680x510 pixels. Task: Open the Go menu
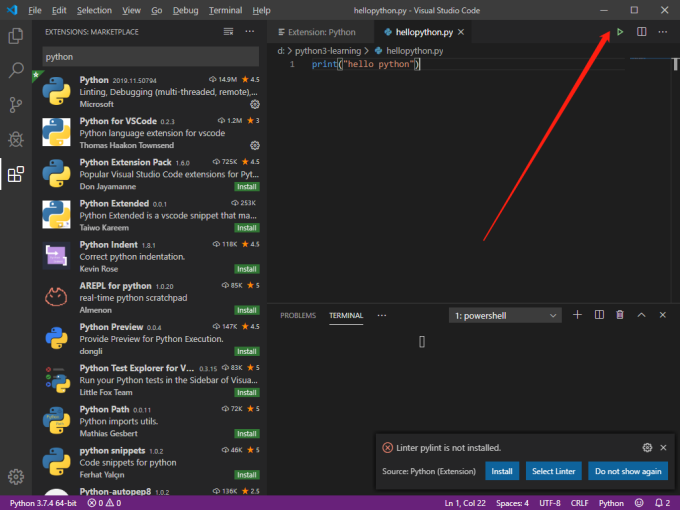157,10
